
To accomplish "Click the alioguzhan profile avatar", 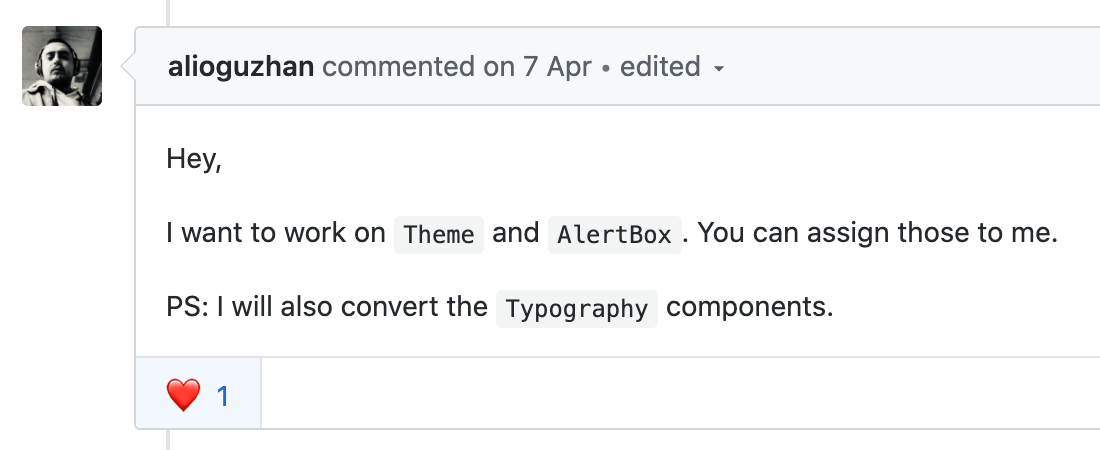I will (x=62, y=66).
